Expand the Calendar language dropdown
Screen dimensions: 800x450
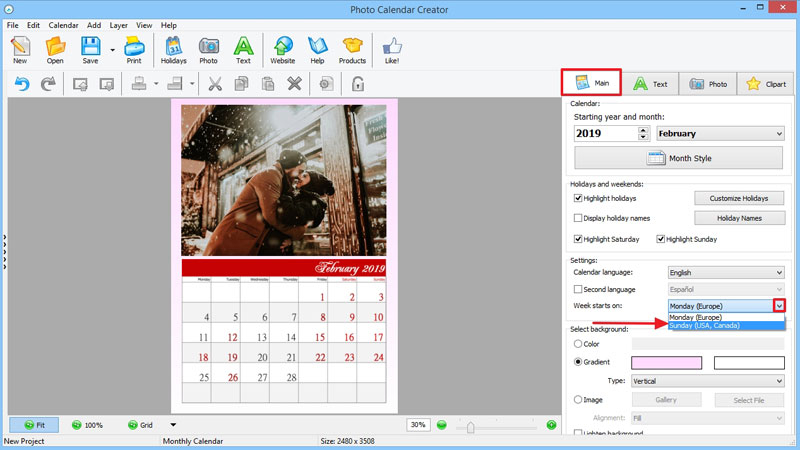point(726,272)
